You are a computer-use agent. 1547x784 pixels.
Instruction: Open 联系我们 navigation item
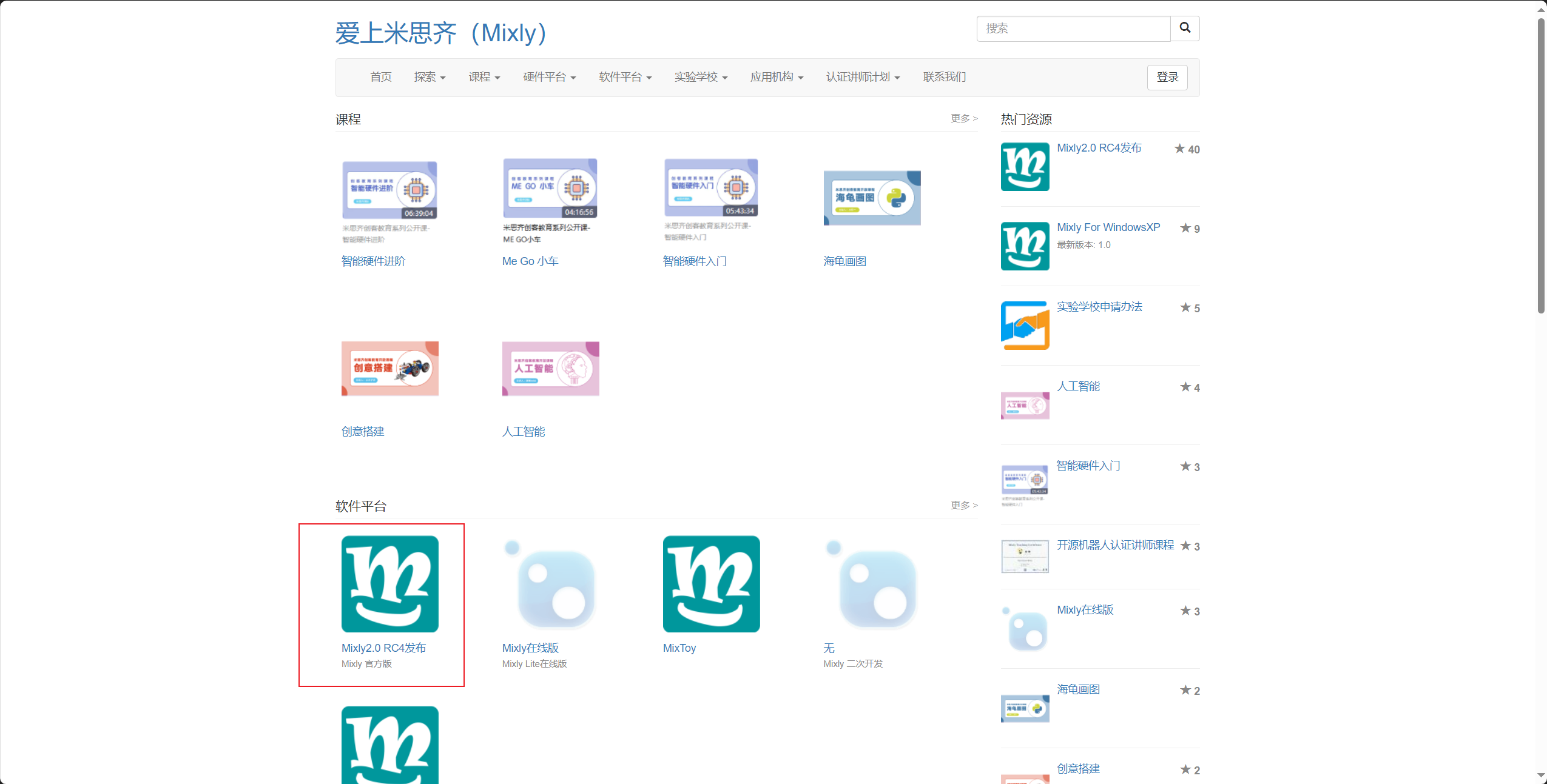(x=944, y=77)
